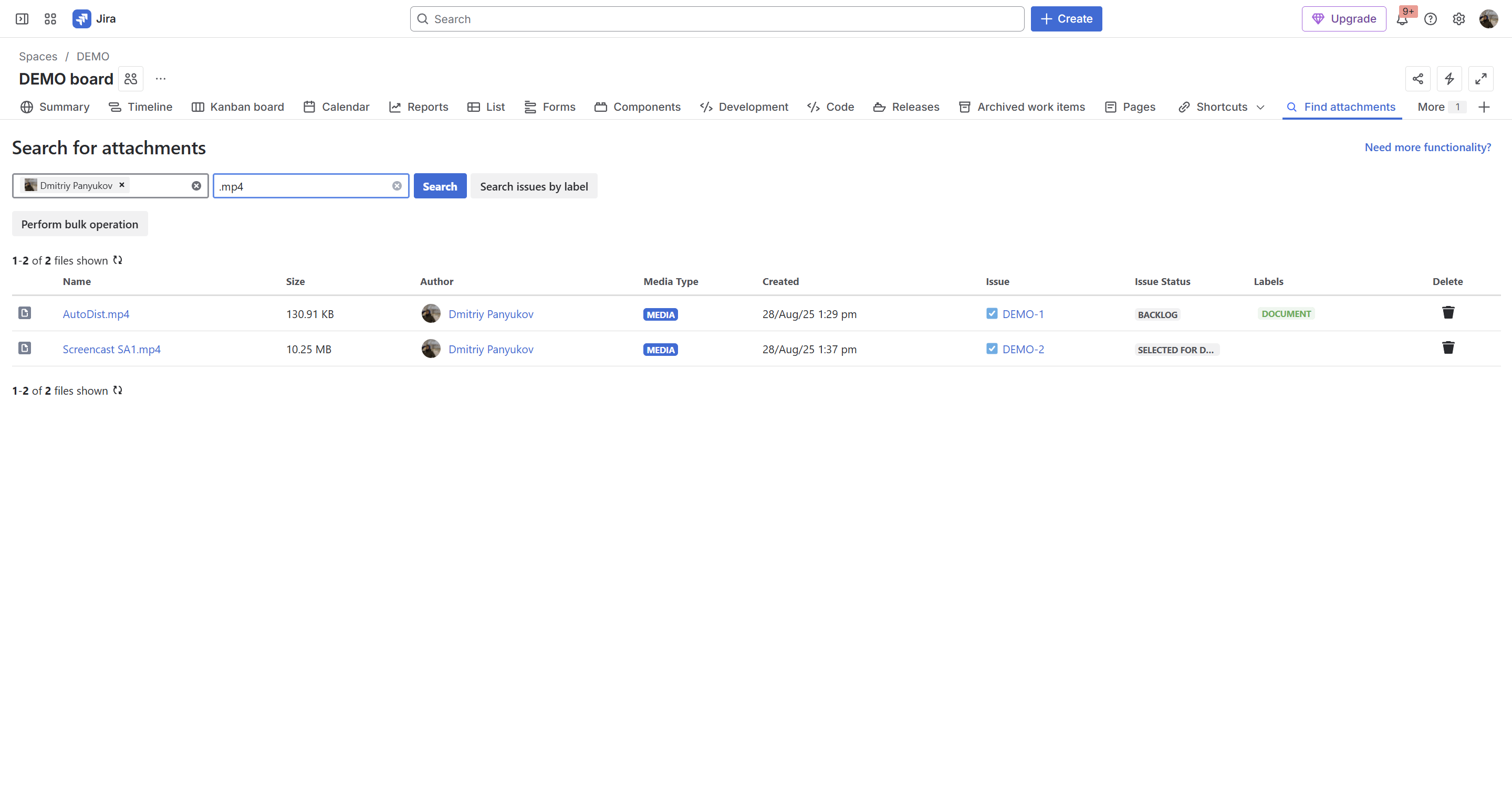1512x802 pixels.
Task: Click the DOCUMENT label tag
Action: (x=1286, y=314)
